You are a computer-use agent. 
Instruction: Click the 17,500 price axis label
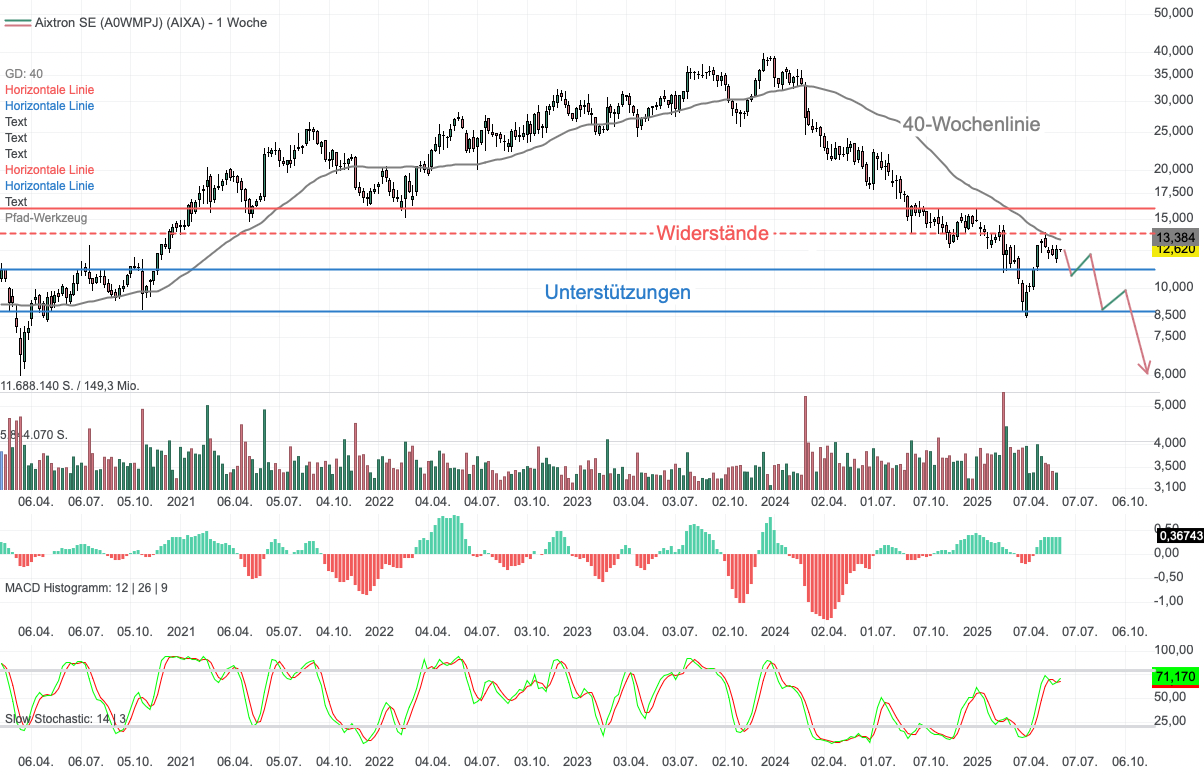pyautogui.click(x=1176, y=192)
